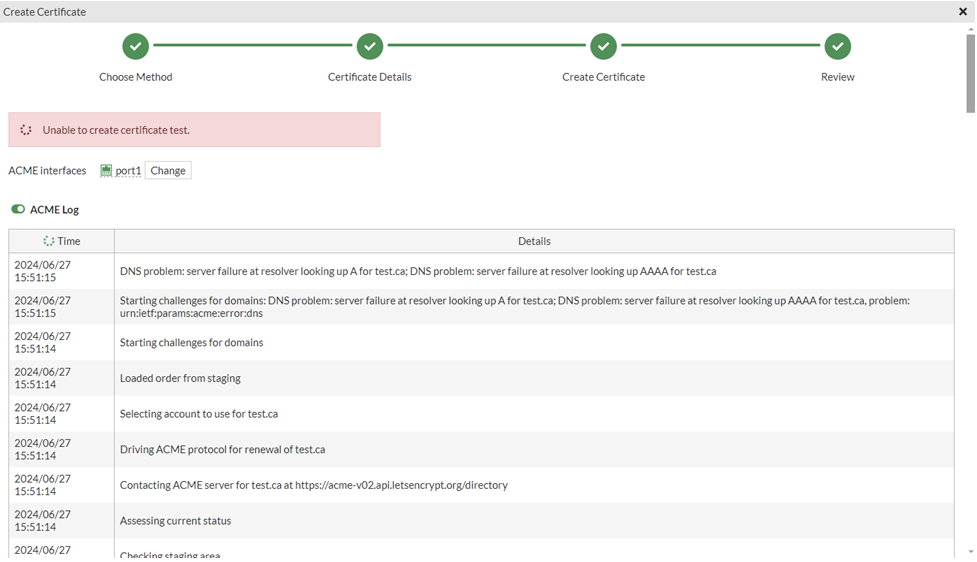The height and width of the screenshot is (562, 977).
Task: Click the 'Choose Method' step label
Action: tap(135, 77)
